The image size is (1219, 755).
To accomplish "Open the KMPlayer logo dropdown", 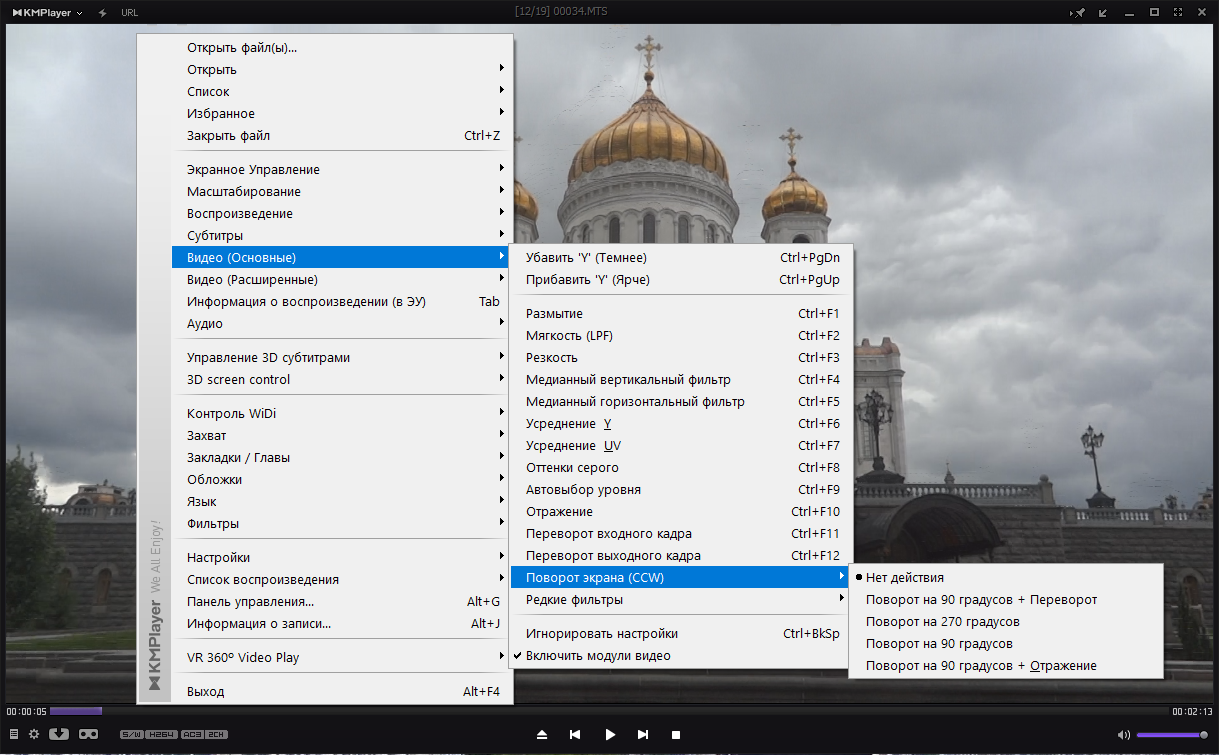I will pos(47,12).
